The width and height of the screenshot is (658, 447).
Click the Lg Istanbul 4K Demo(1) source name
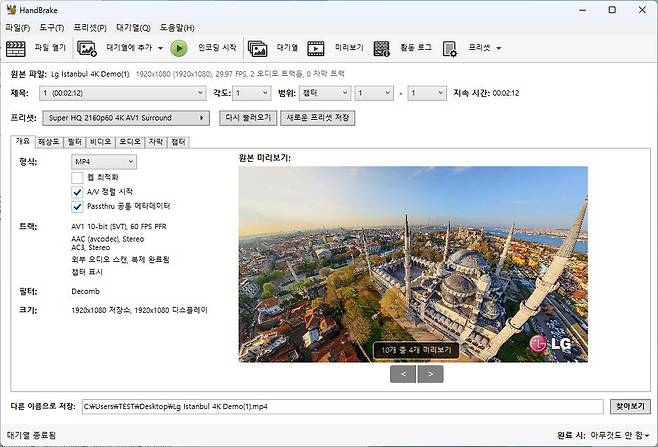90,74
